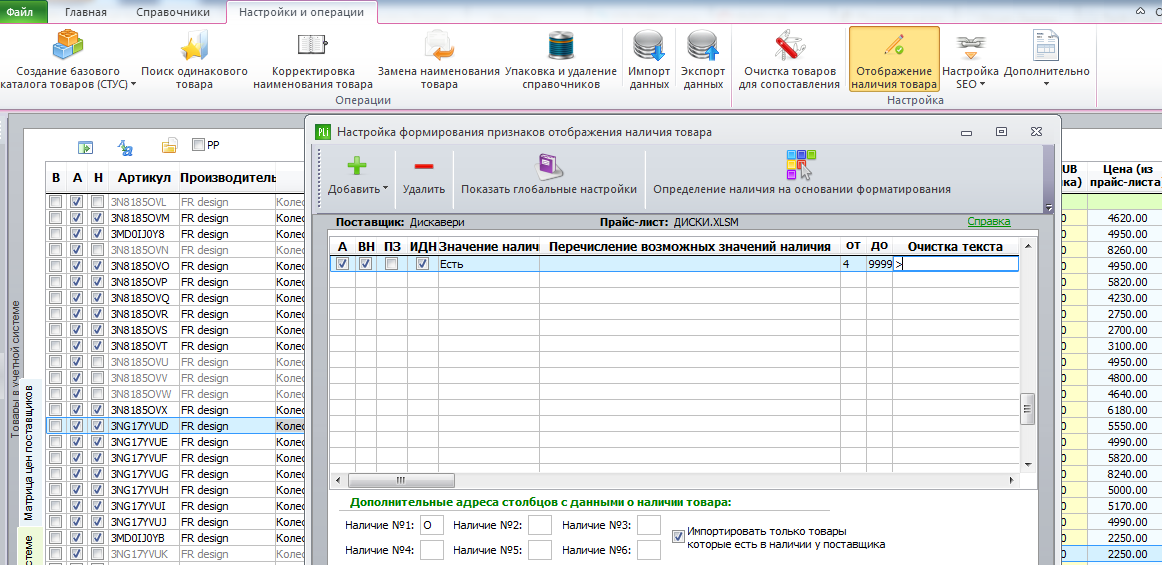The height and width of the screenshot is (565, 1162).
Task: Toggle В checkbox for 3NG17YVUD row
Action: pos(56,426)
